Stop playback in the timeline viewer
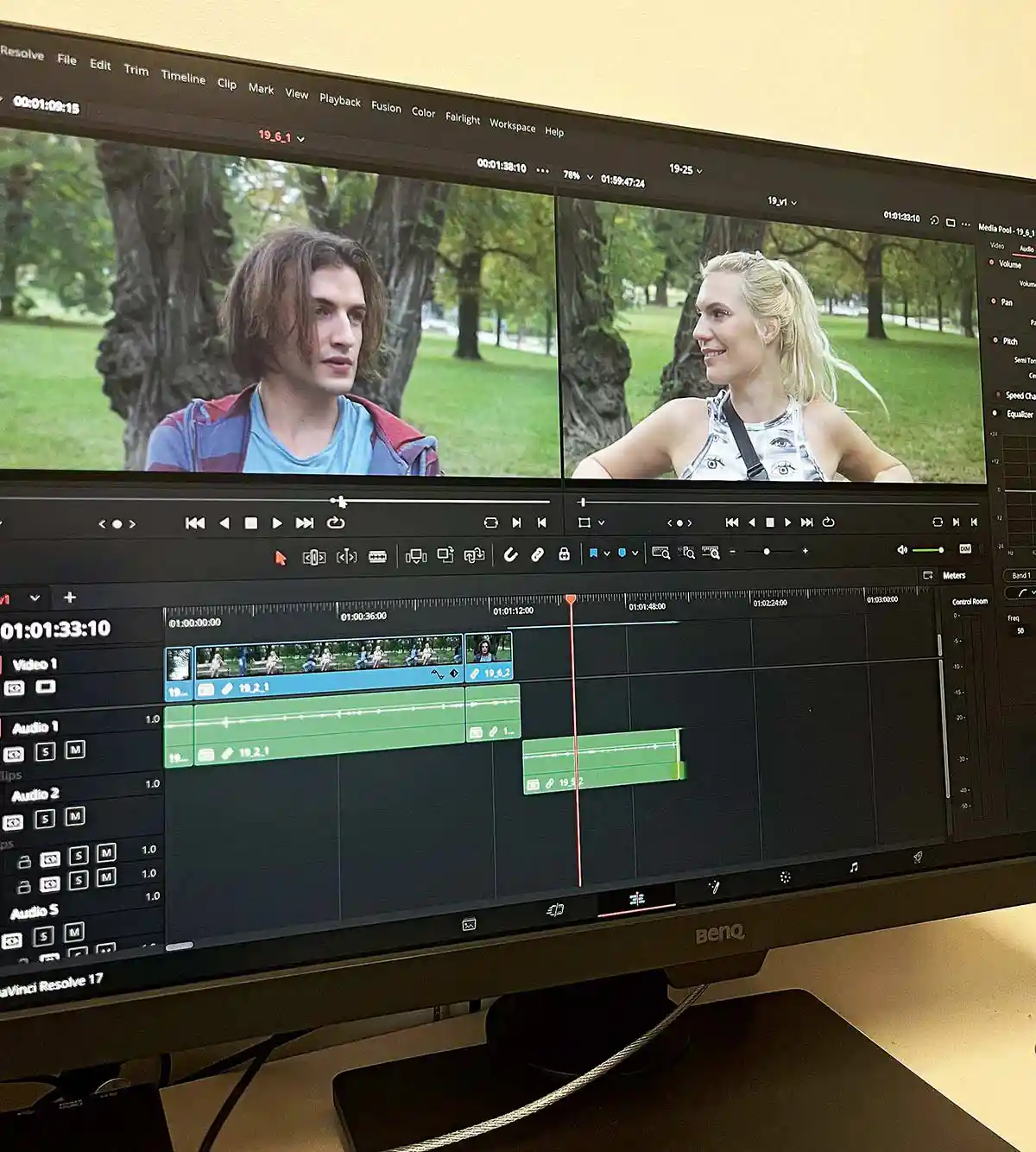Image resolution: width=1036 pixels, height=1152 pixels. coord(770,522)
